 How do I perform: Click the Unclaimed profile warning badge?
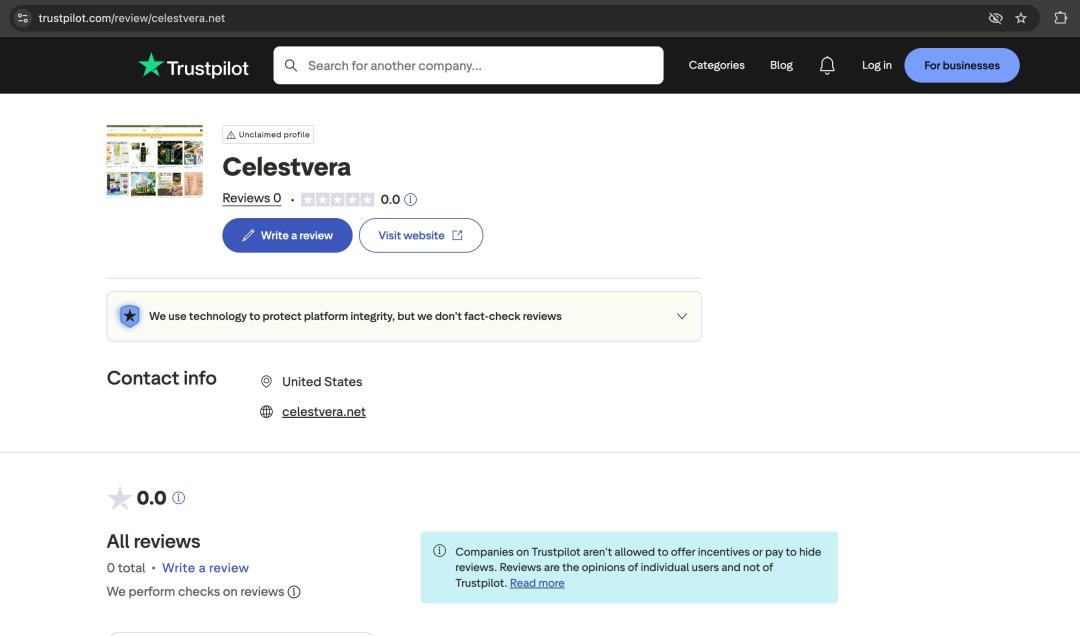[x=268, y=134]
